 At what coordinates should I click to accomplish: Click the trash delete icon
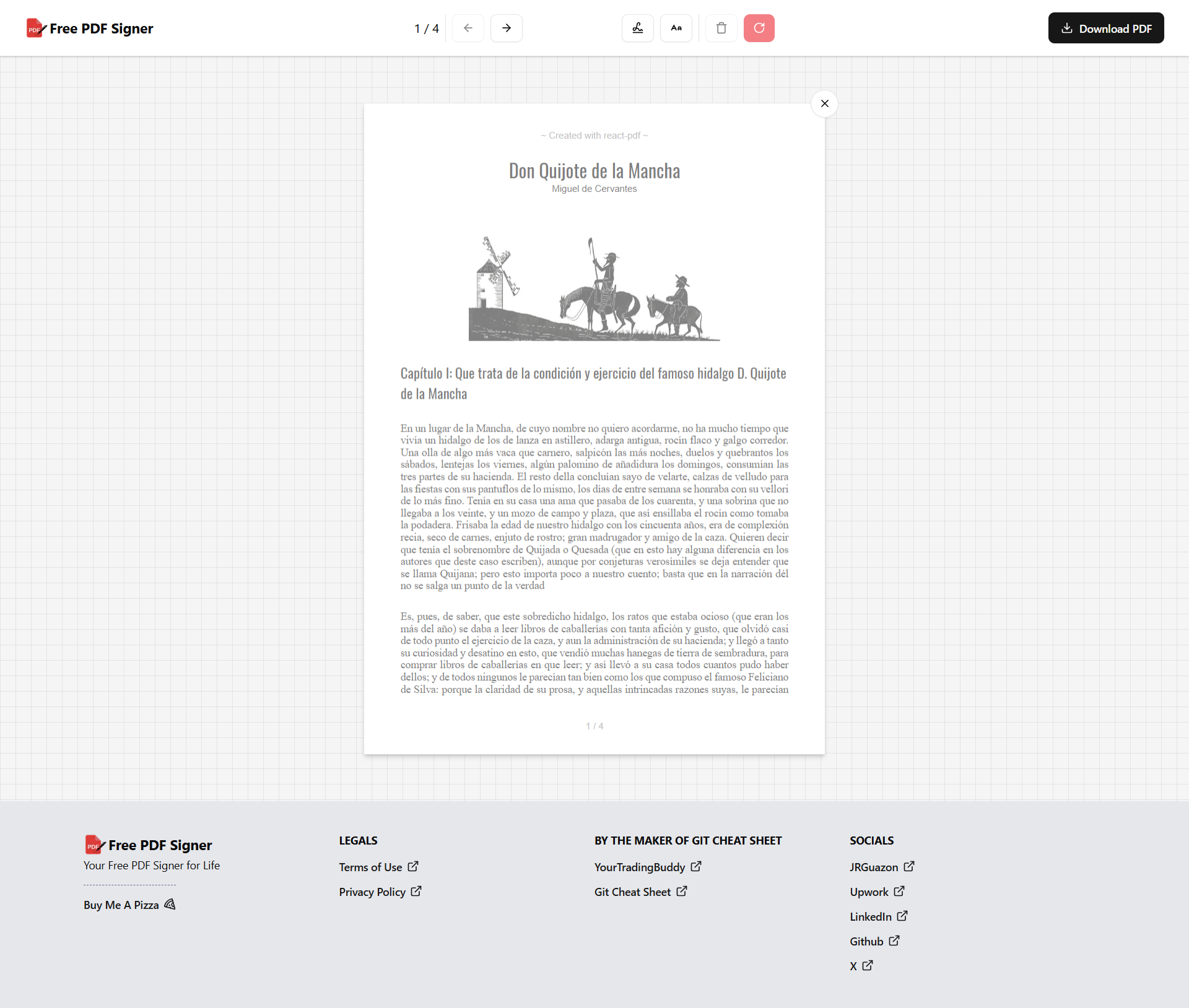[x=721, y=28]
